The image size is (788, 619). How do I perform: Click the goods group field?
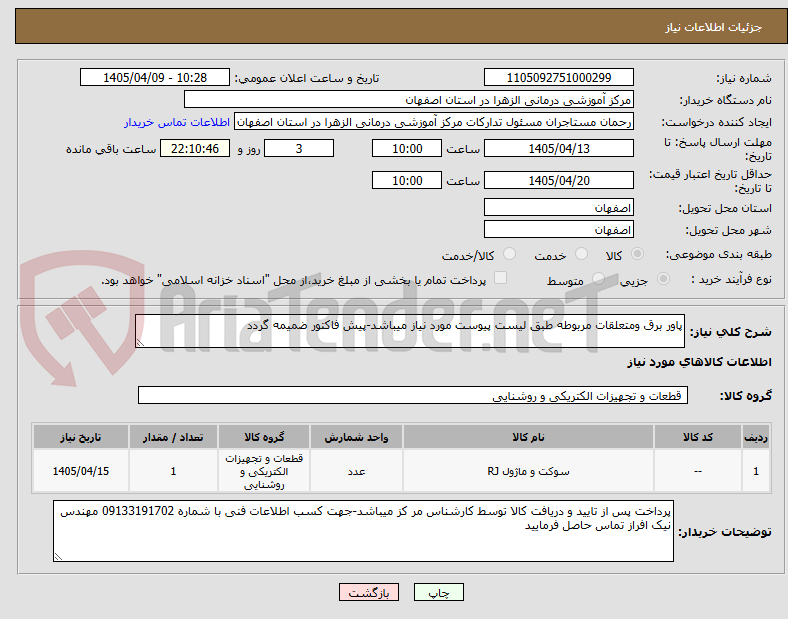point(413,395)
